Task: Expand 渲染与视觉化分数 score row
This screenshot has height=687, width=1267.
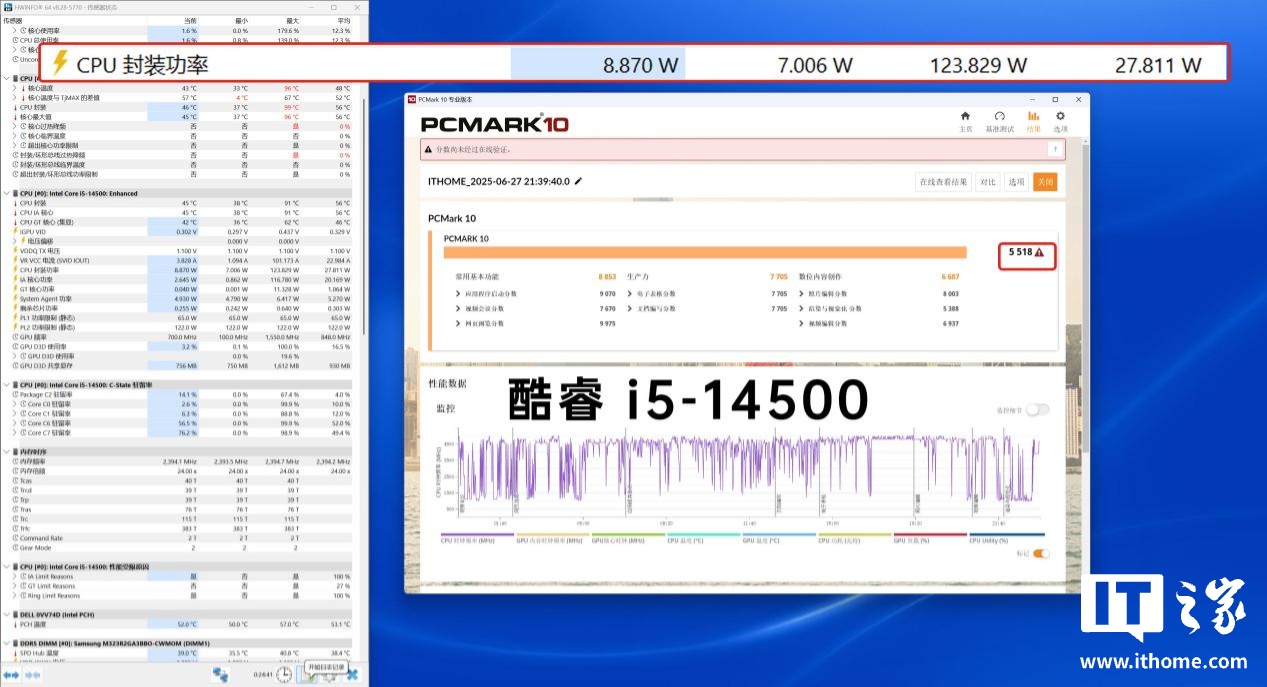Action: click(801, 309)
